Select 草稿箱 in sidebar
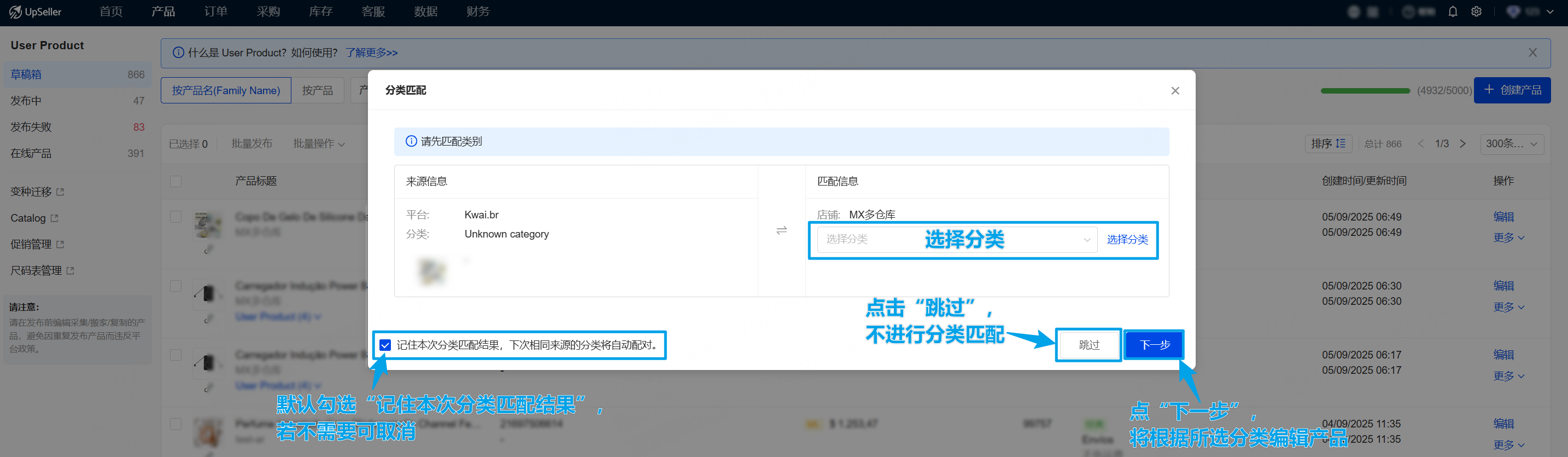The width and height of the screenshot is (1568, 457). [77, 74]
